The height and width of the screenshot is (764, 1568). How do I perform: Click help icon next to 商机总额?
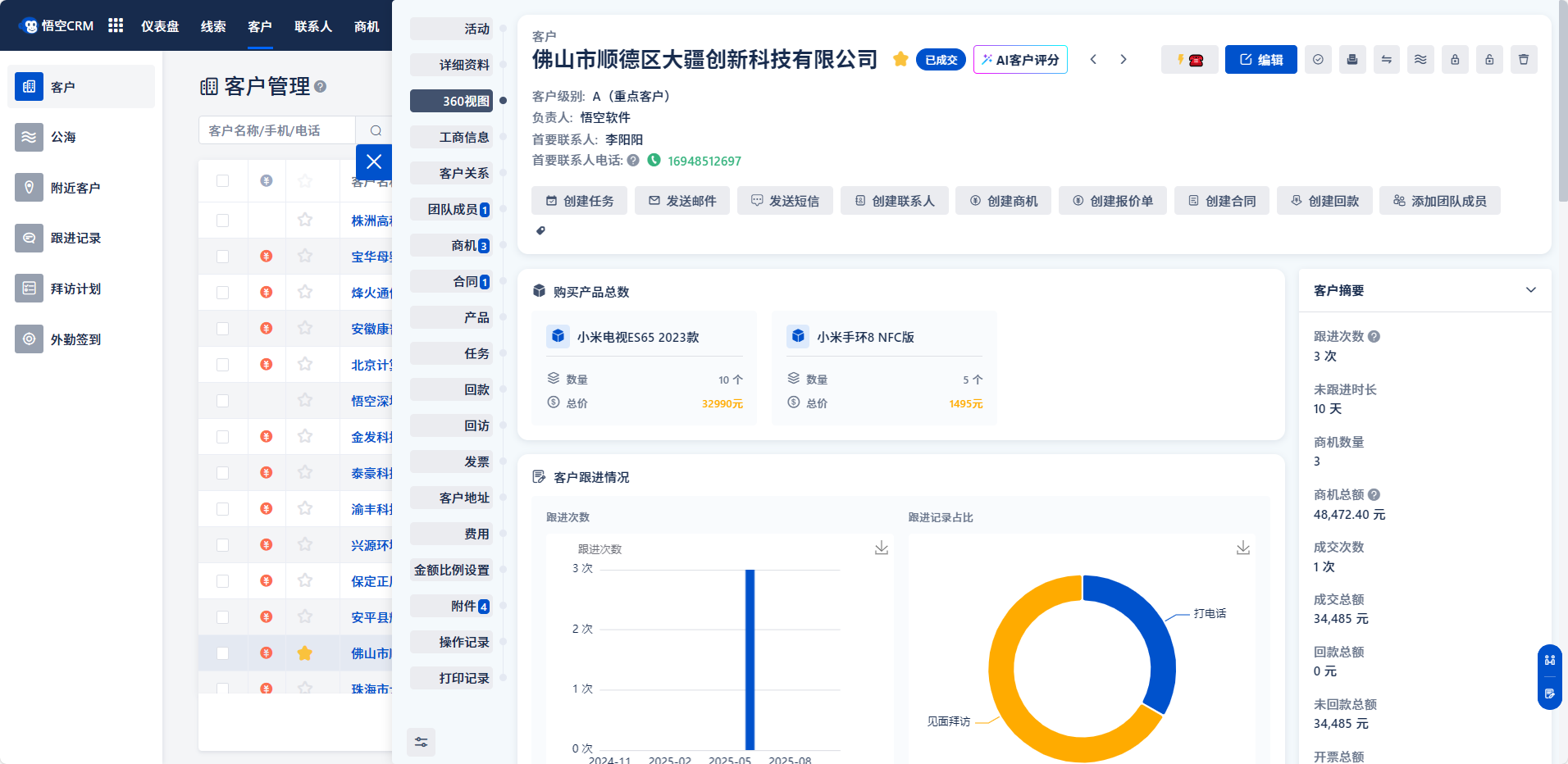[1374, 494]
